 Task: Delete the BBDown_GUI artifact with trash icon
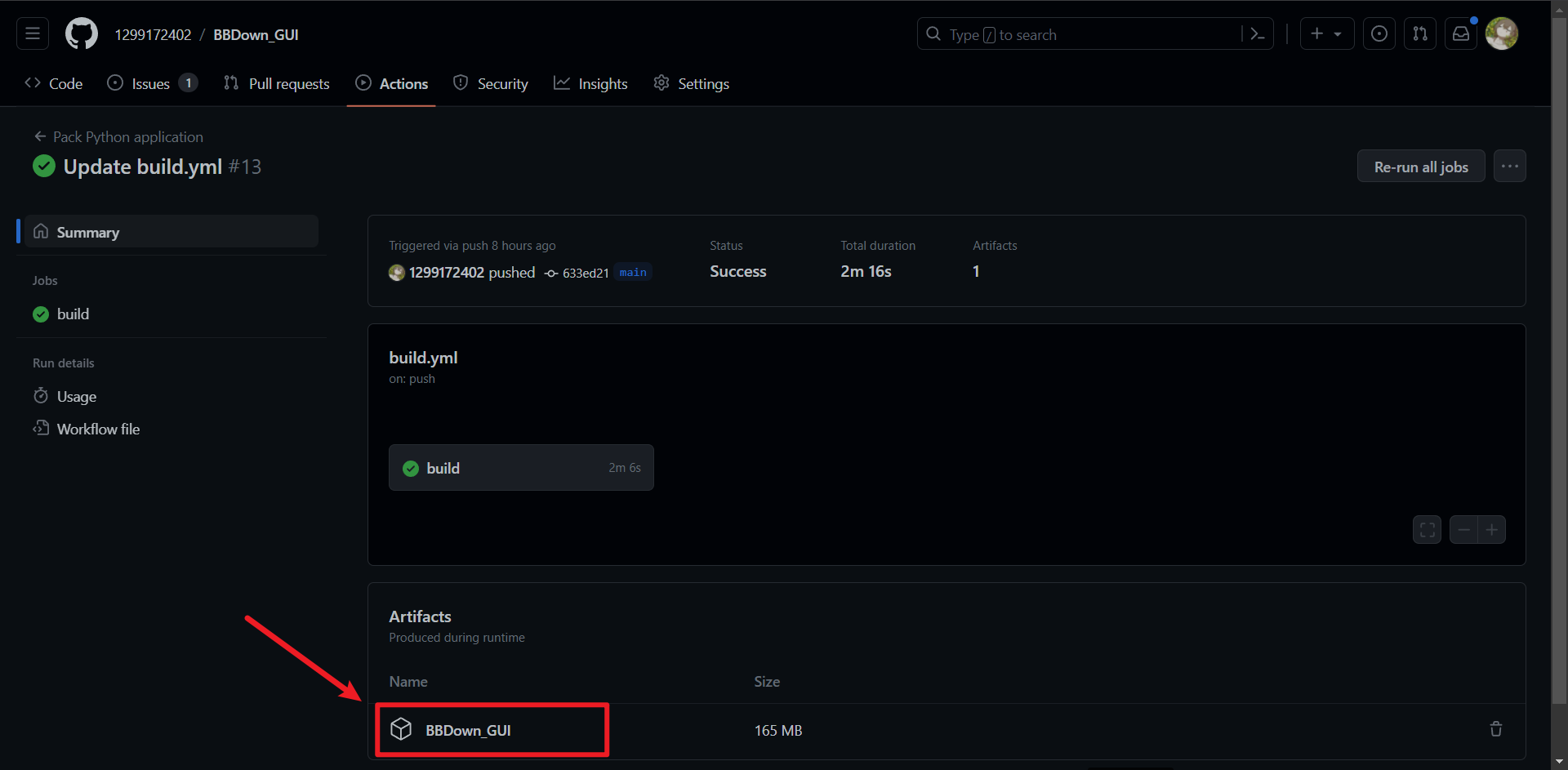tap(1495, 729)
